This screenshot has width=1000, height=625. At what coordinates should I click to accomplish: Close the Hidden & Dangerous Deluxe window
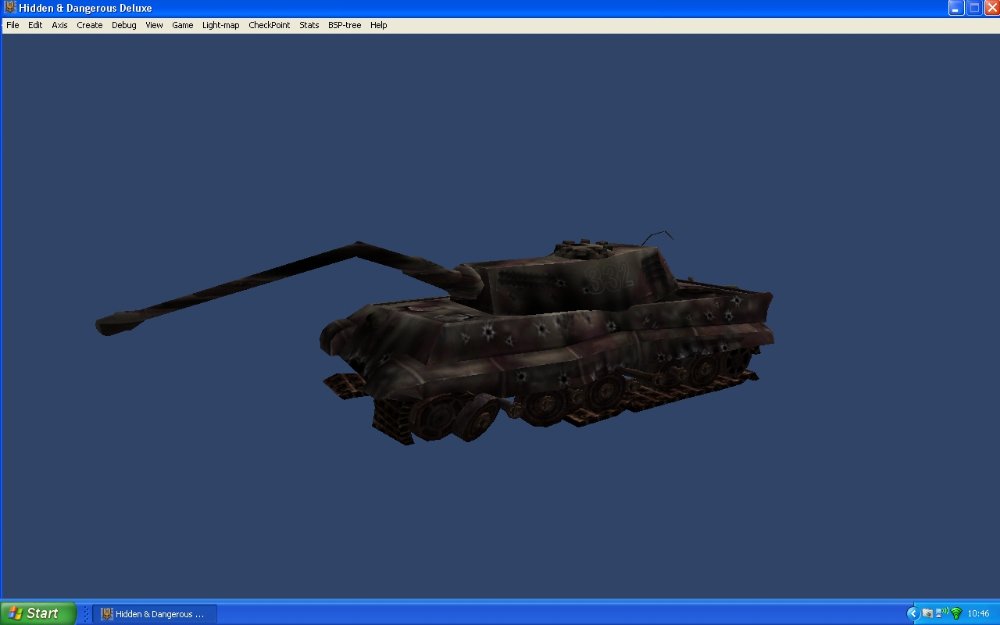992,8
